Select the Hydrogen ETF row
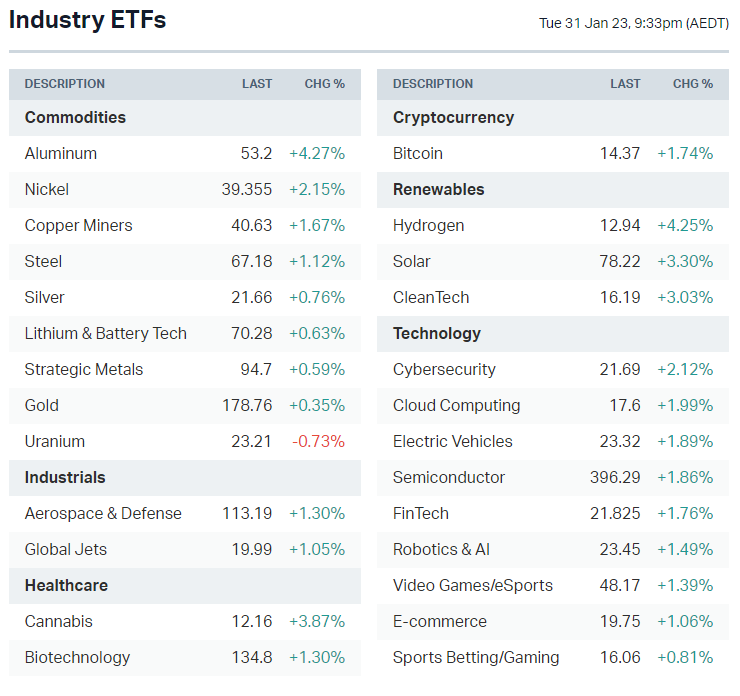This screenshot has height=696, width=740. point(428,225)
